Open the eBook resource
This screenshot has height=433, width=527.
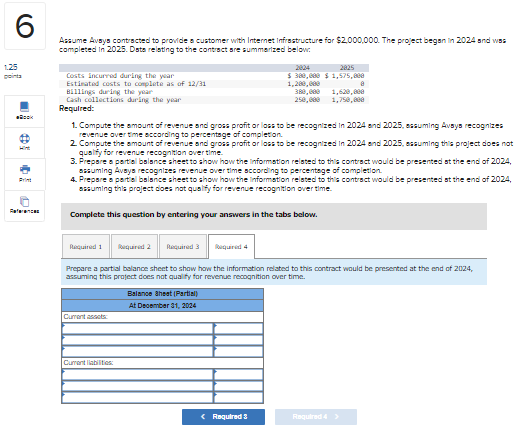coord(25,111)
